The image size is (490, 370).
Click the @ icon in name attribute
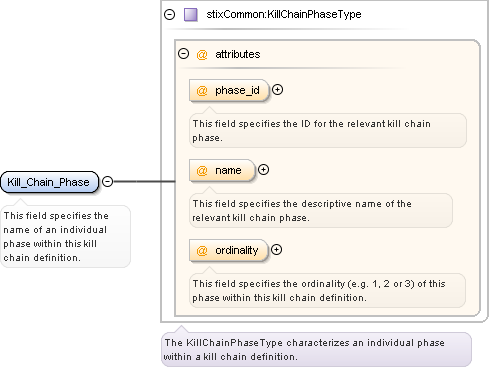point(202,170)
